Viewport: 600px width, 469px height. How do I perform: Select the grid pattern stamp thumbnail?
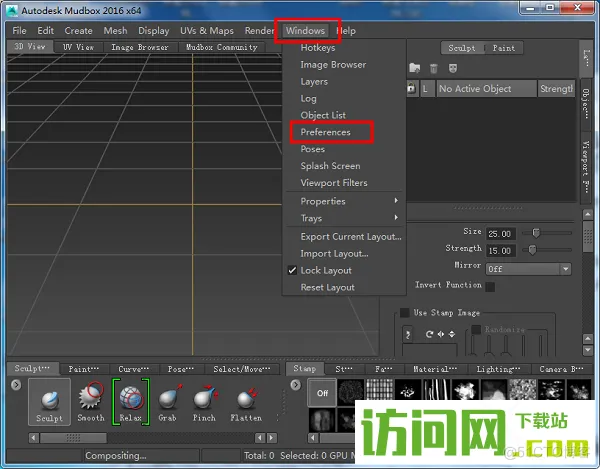(380, 390)
